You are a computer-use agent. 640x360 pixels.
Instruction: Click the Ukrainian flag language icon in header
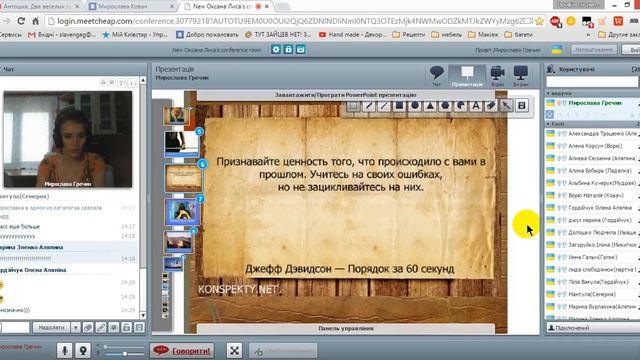[x=557, y=50]
